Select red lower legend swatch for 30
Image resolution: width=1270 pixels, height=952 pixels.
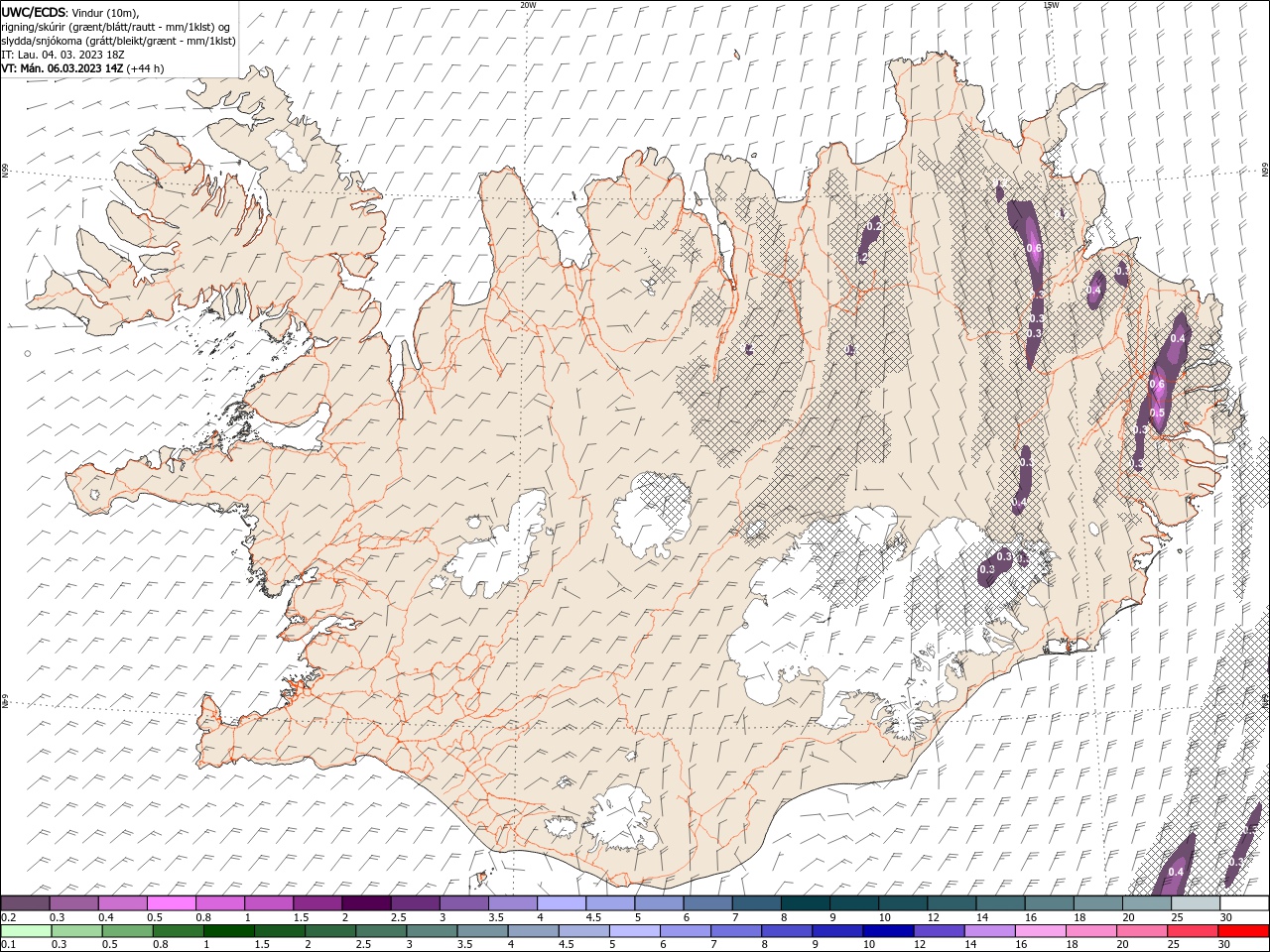pyautogui.click(x=1244, y=931)
